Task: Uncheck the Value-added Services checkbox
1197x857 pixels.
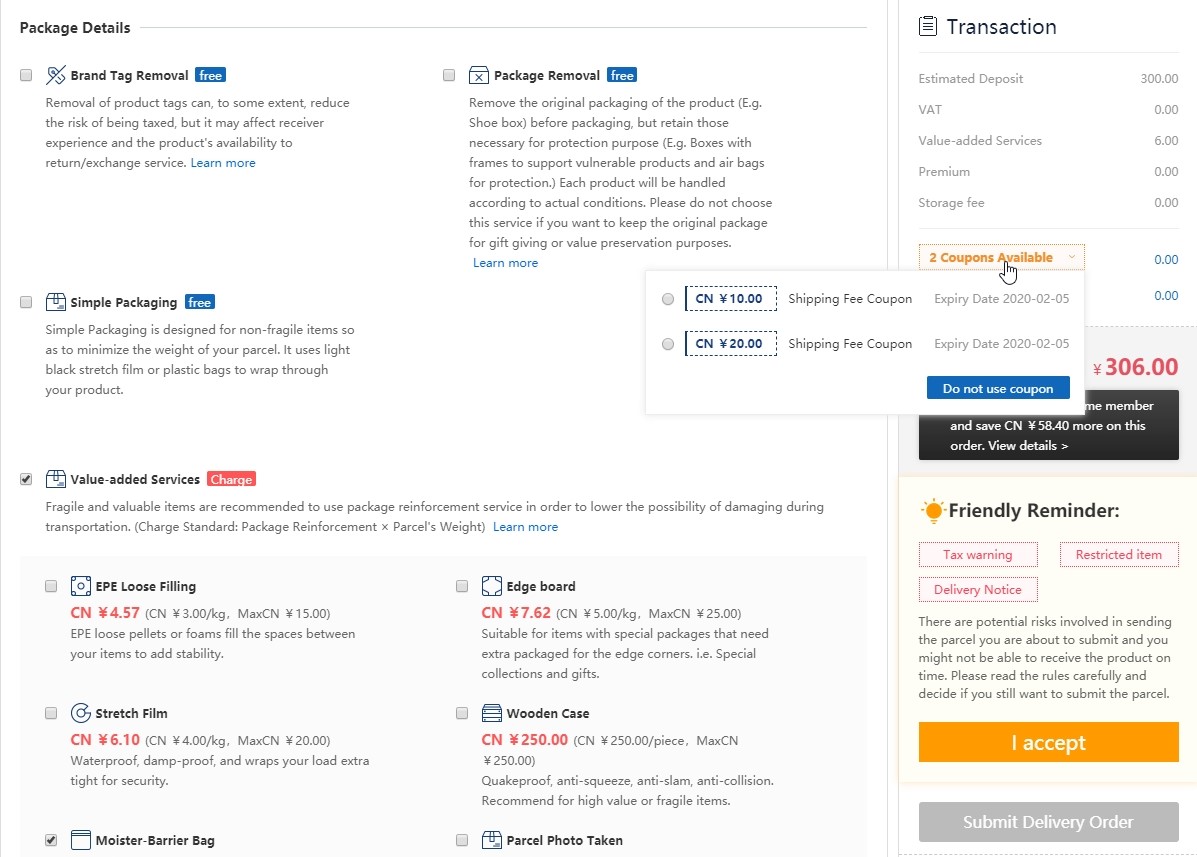Action: tap(26, 479)
